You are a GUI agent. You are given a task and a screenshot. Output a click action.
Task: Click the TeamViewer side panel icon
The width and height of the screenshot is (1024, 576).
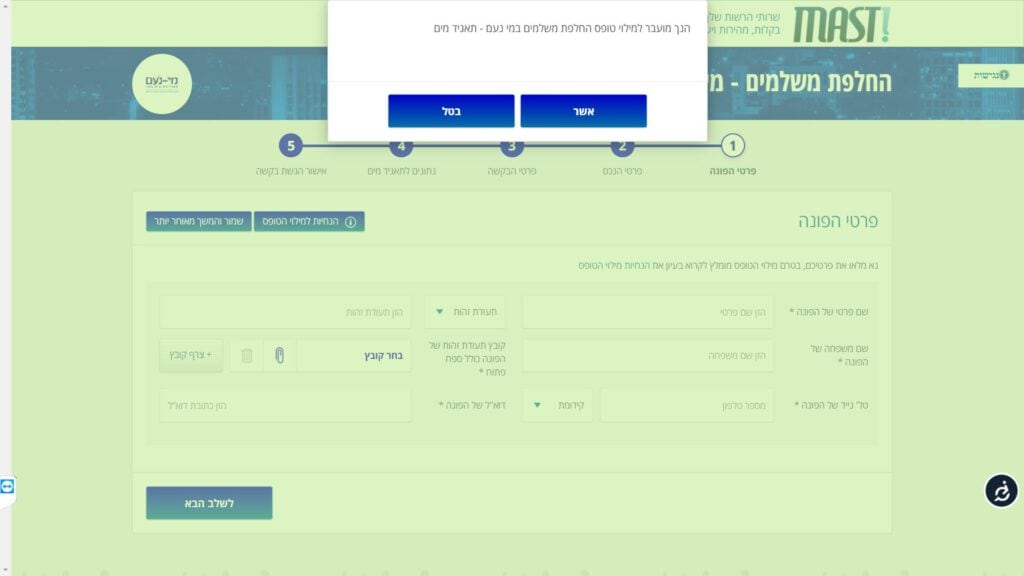click(x=8, y=486)
